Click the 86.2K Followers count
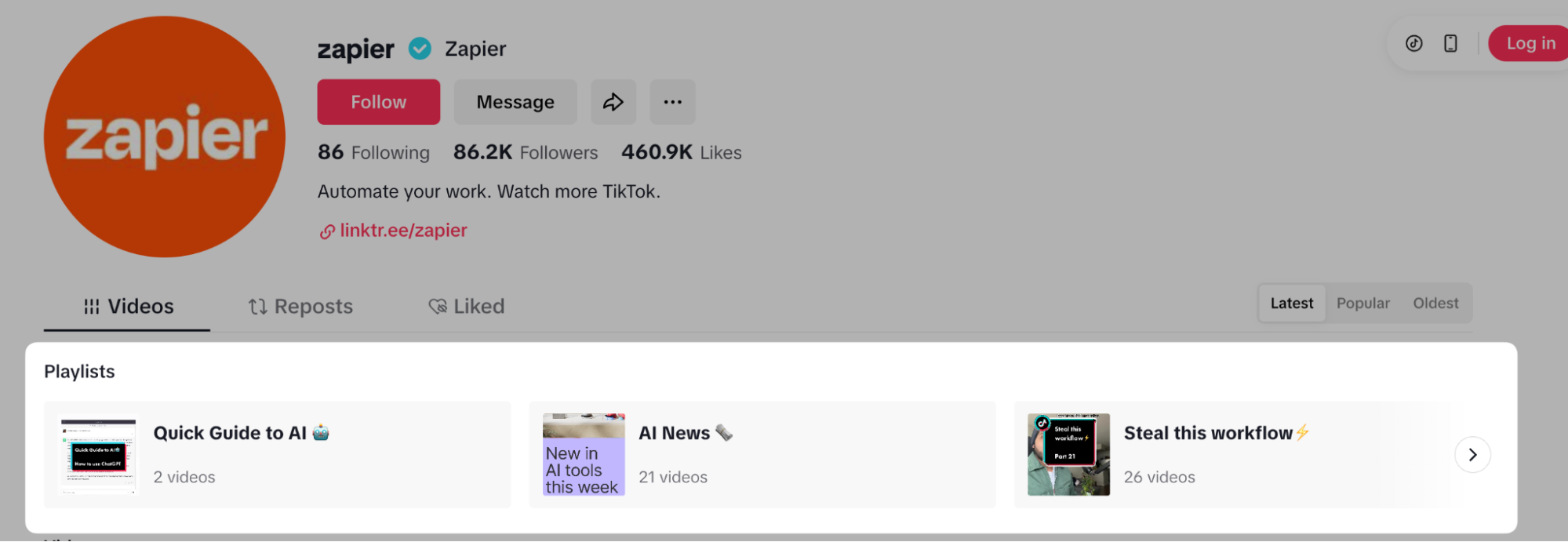1568x542 pixels. [526, 152]
